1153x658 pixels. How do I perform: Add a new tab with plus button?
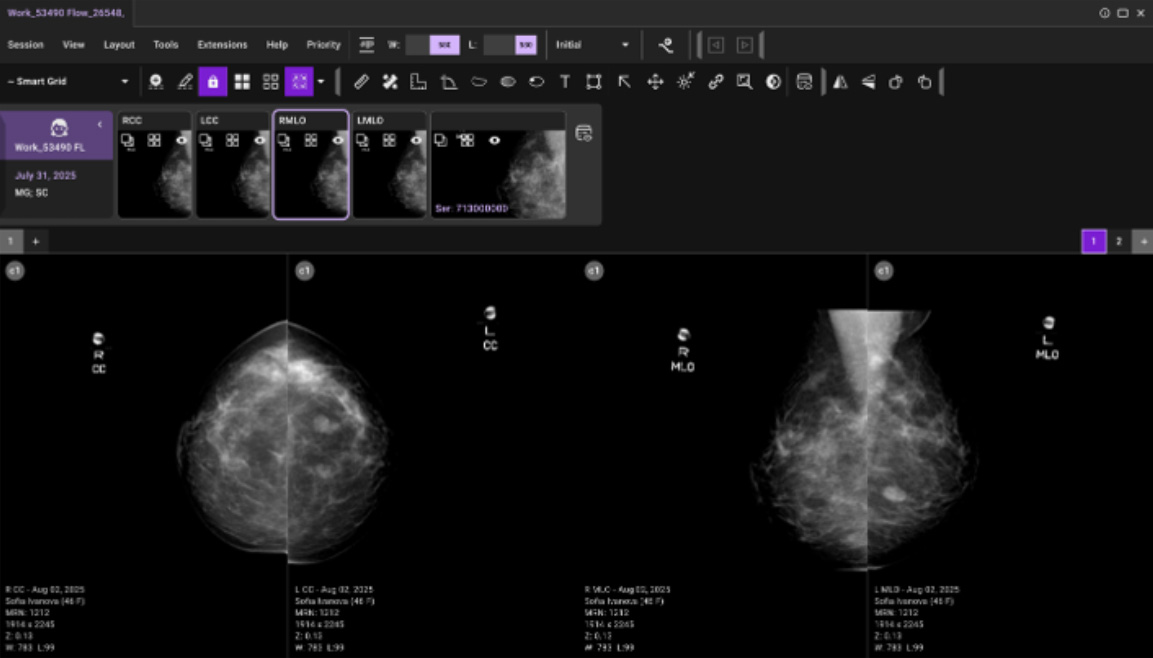coord(36,241)
